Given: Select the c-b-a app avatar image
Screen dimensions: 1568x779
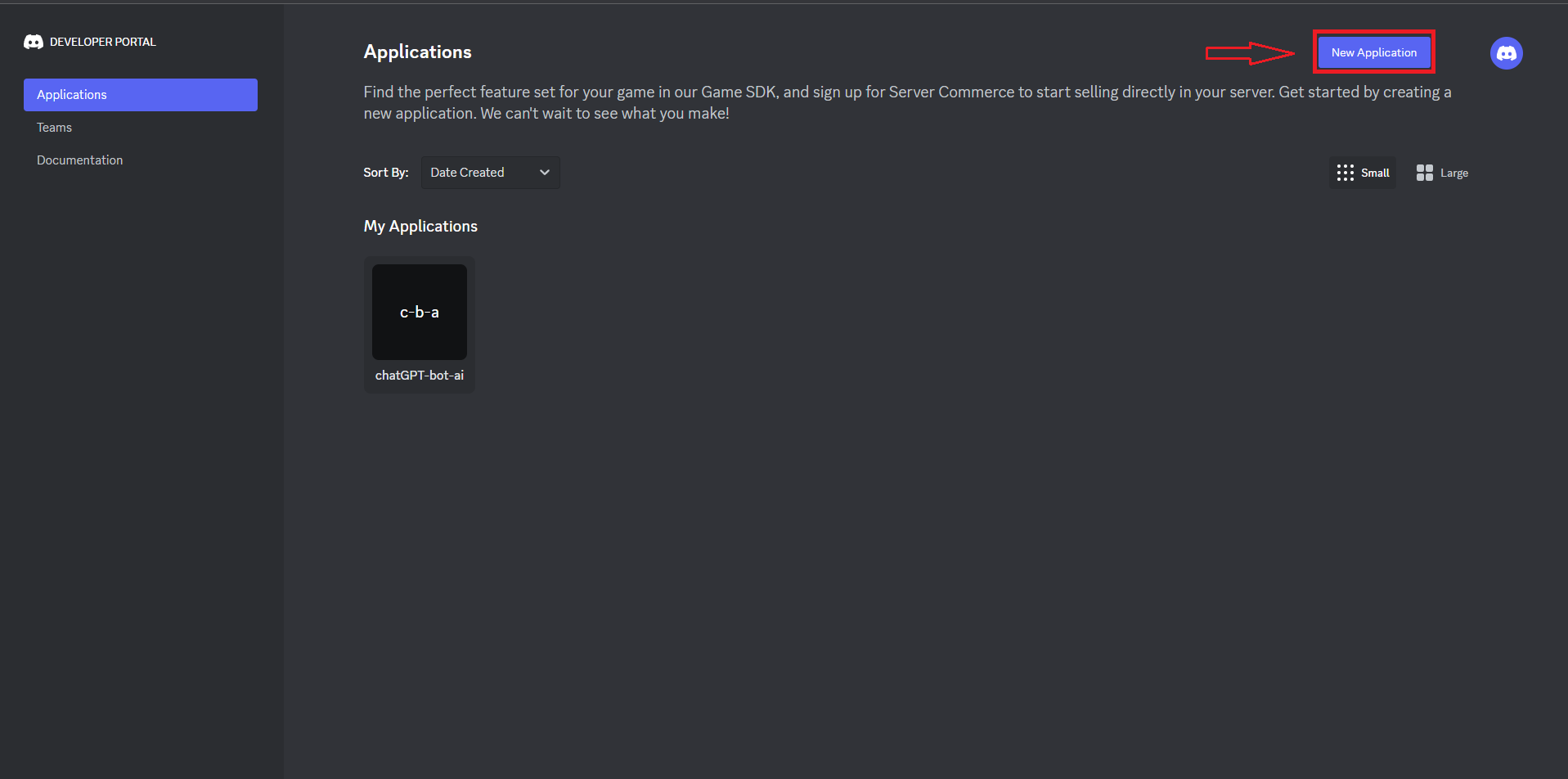Looking at the screenshot, I should click(419, 311).
